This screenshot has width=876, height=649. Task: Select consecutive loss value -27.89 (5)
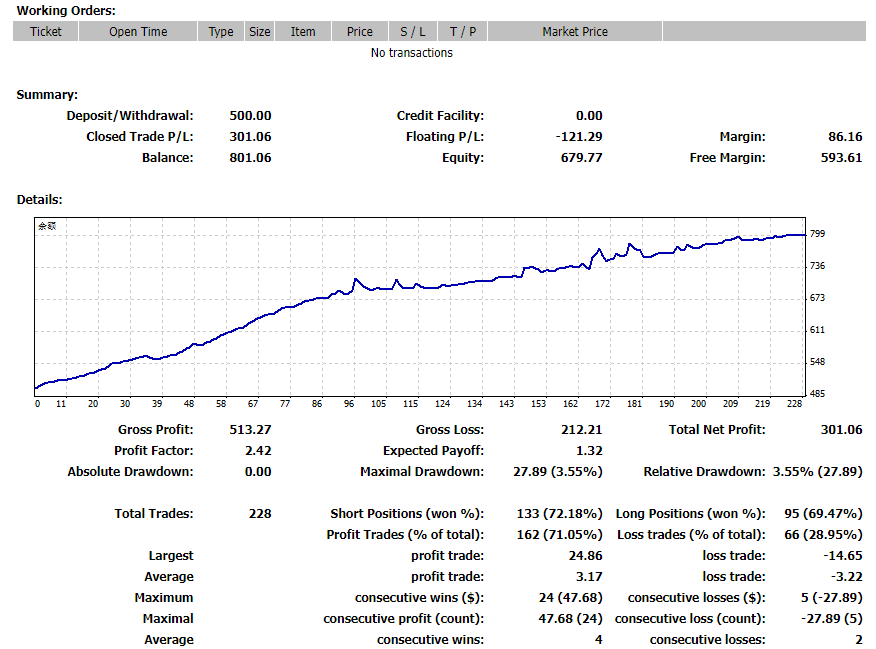tap(831, 619)
